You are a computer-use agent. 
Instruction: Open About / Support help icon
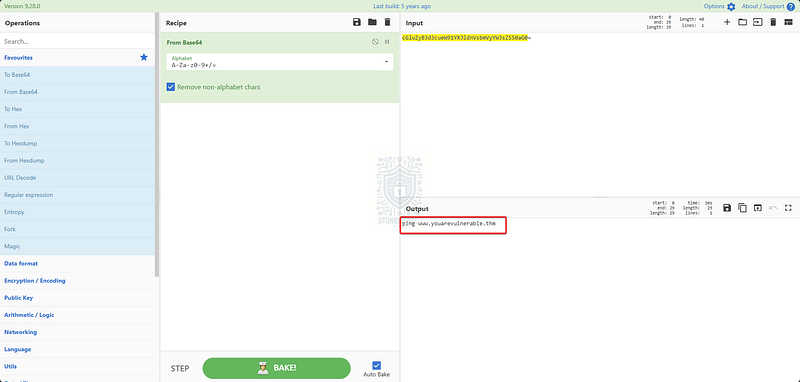(791, 7)
